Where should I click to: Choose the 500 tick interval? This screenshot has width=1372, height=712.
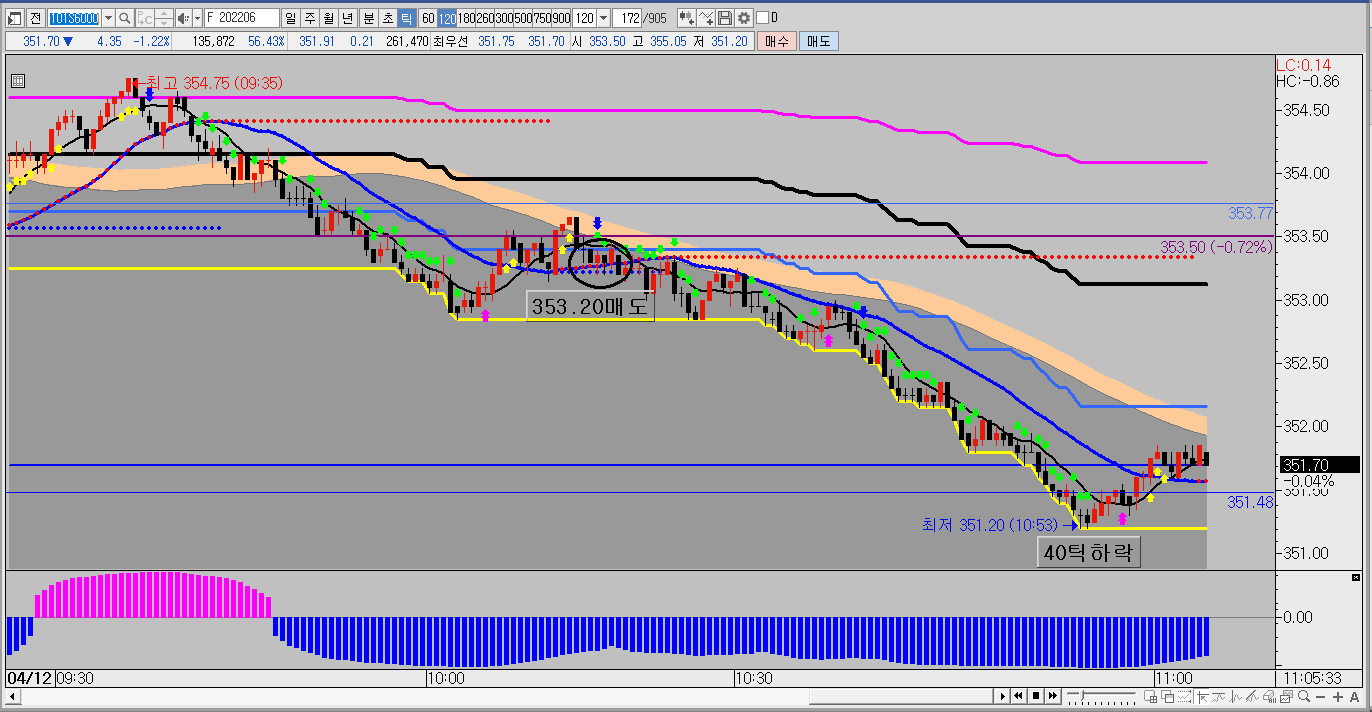523,18
